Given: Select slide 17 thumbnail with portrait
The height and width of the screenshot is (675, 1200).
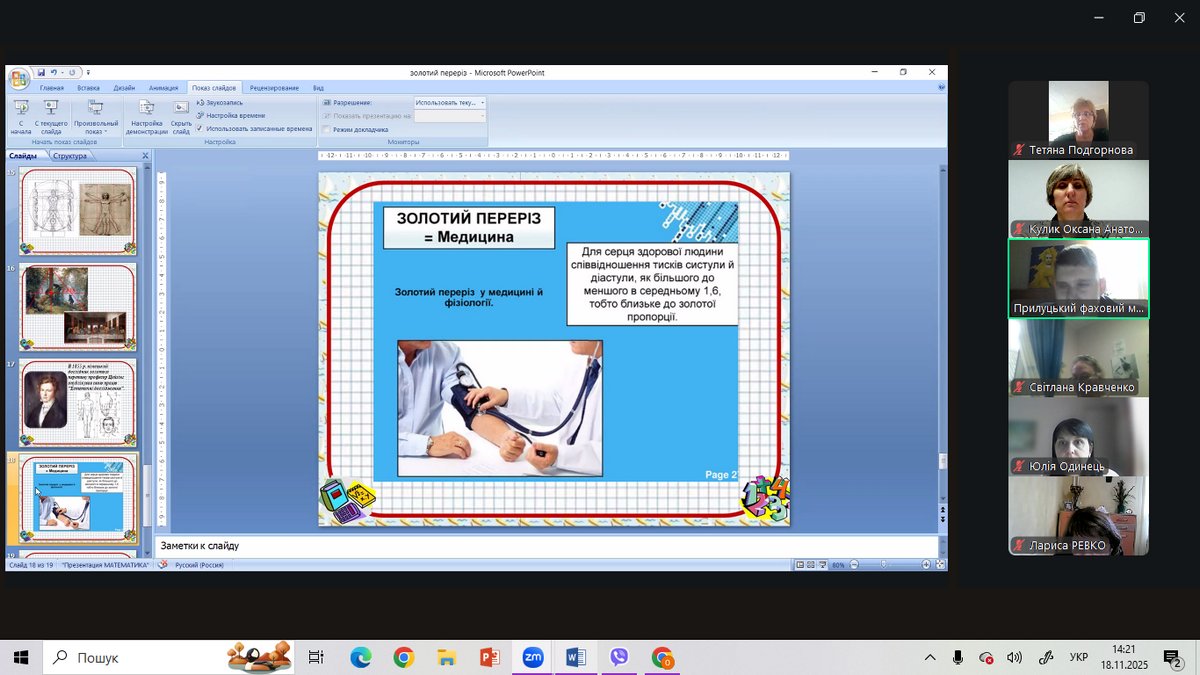Looking at the screenshot, I should [78, 402].
